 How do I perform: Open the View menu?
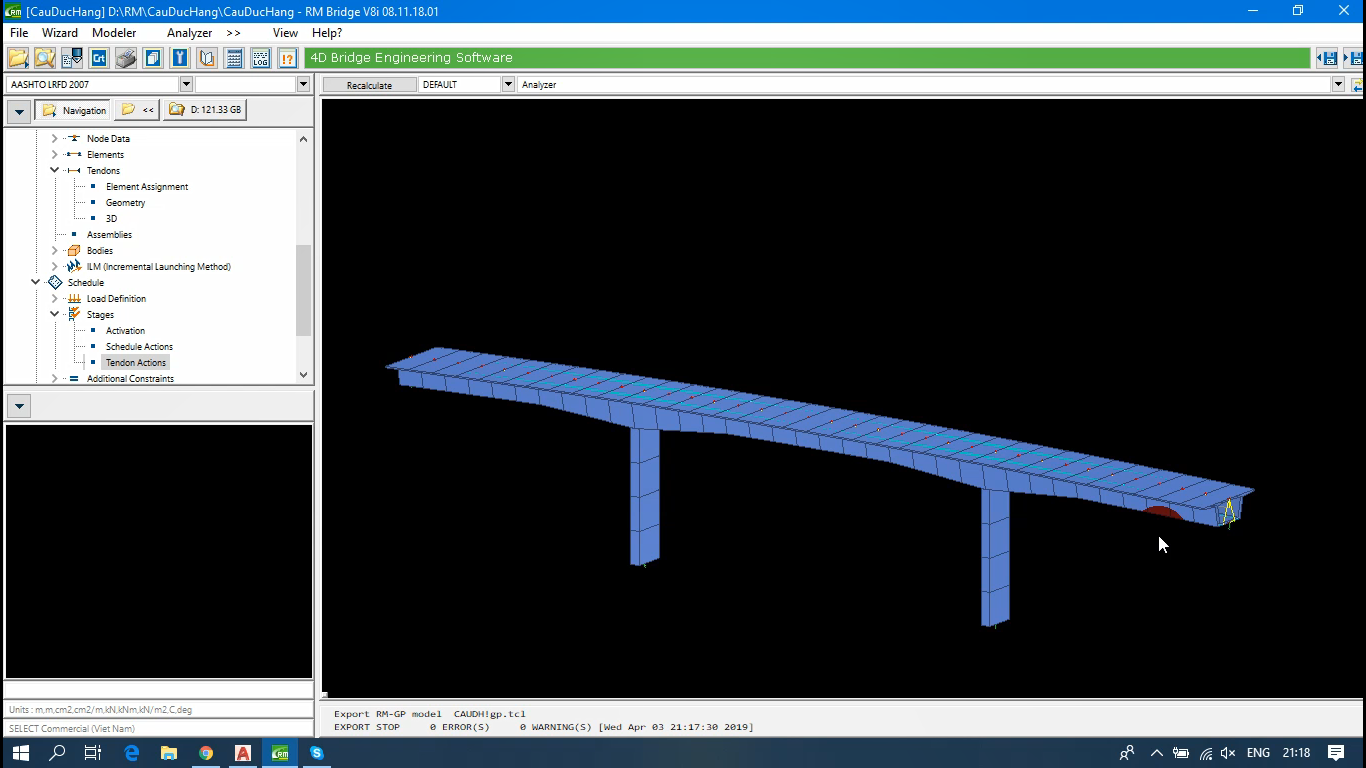click(285, 33)
